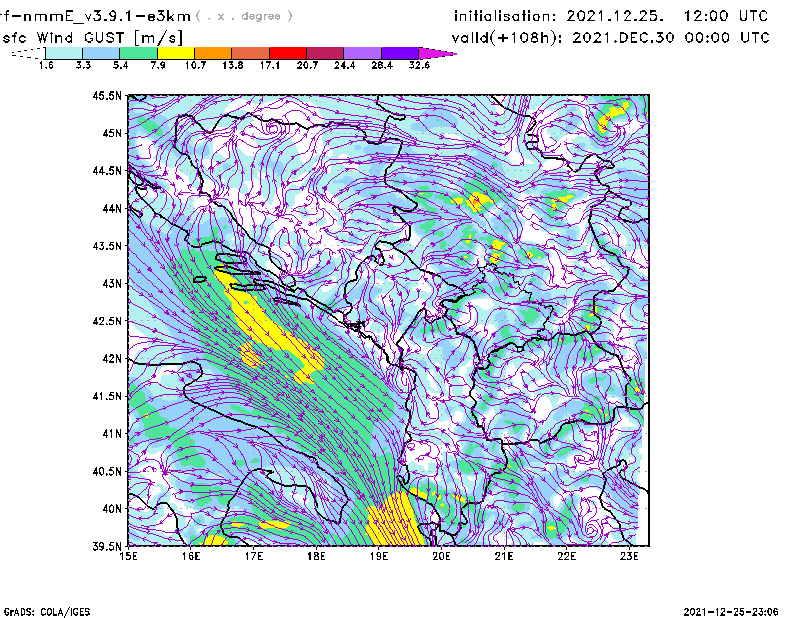
Task: Click the 22E longitude label
Action: tap(566, 556)
